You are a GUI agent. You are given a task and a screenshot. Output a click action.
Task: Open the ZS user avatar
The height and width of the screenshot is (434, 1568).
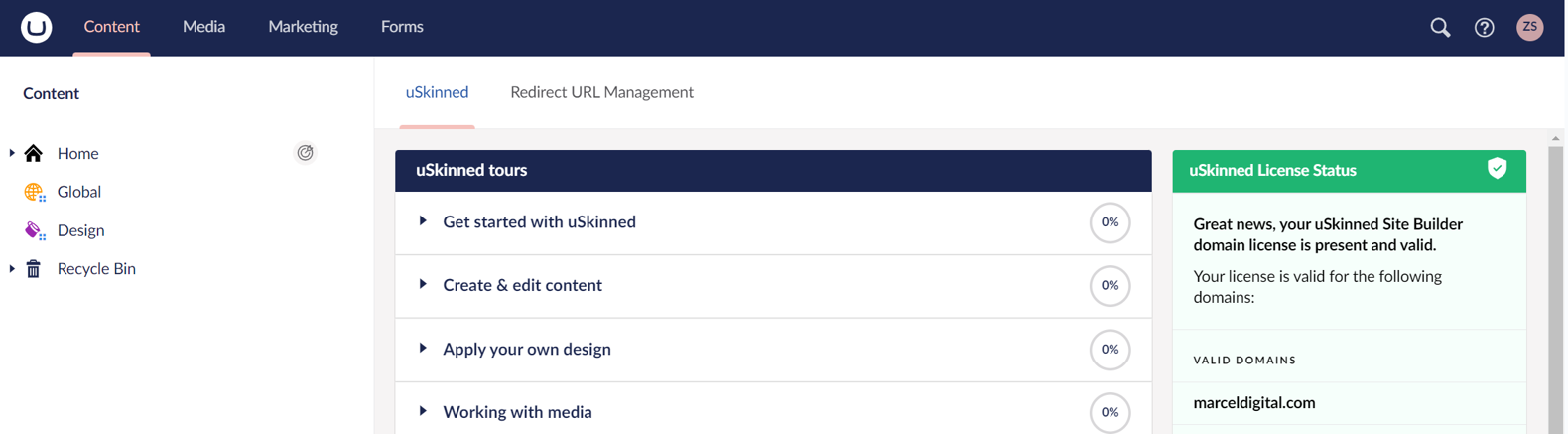1529,28
